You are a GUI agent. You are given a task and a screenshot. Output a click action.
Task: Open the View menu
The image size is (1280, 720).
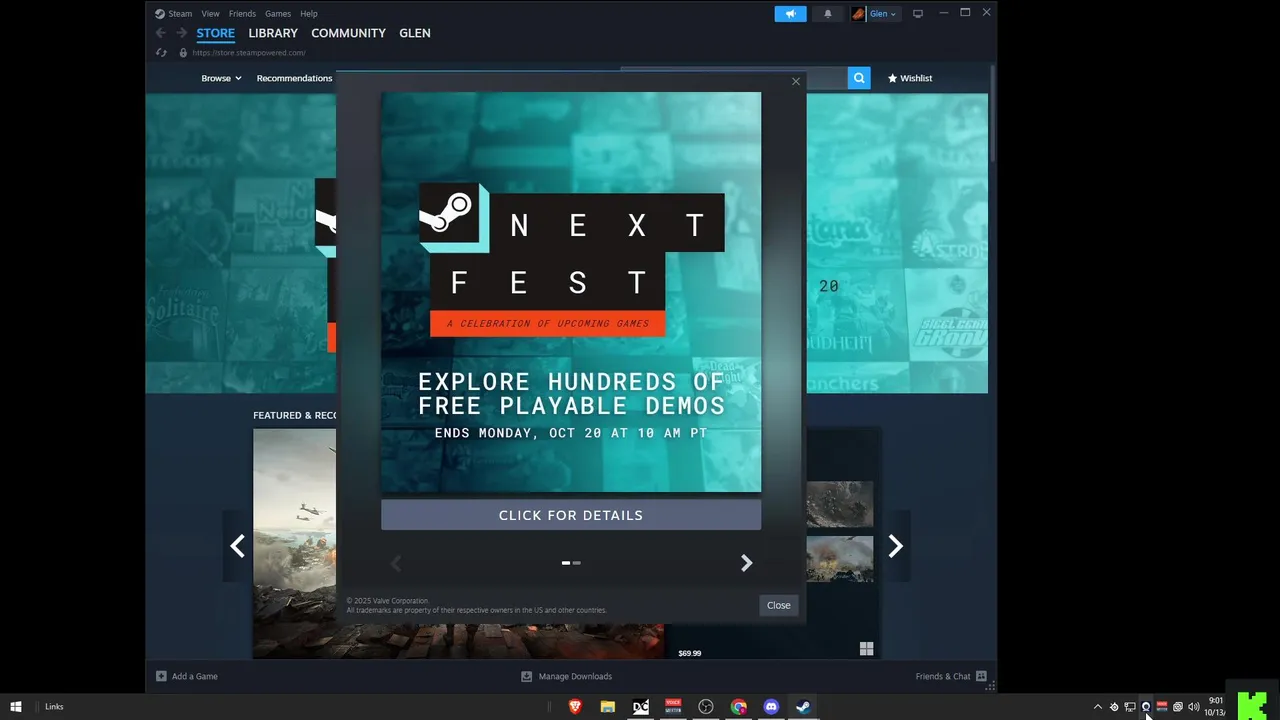point(210,14)
